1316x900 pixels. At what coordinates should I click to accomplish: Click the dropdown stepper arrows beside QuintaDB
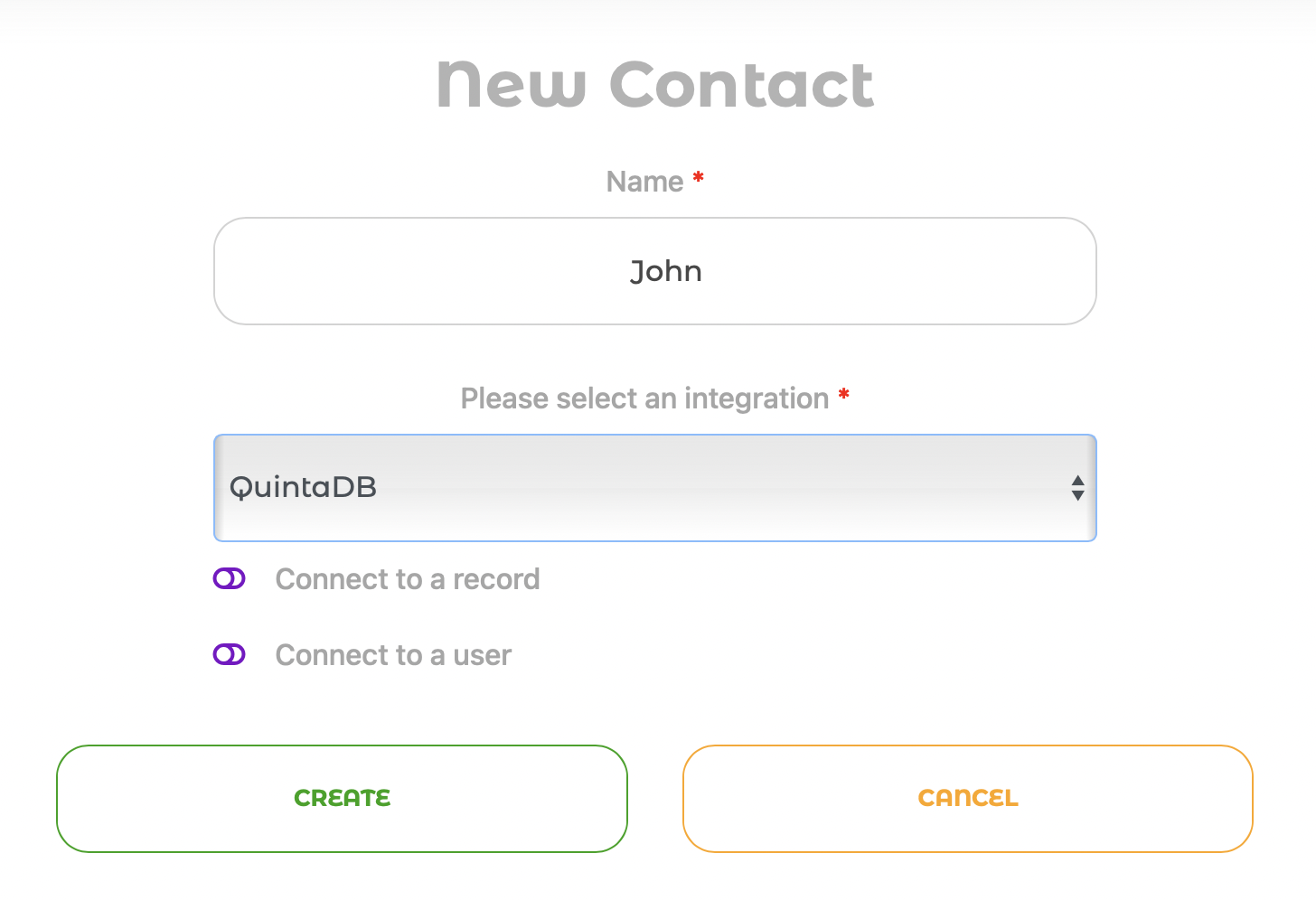pos(1078,488)
